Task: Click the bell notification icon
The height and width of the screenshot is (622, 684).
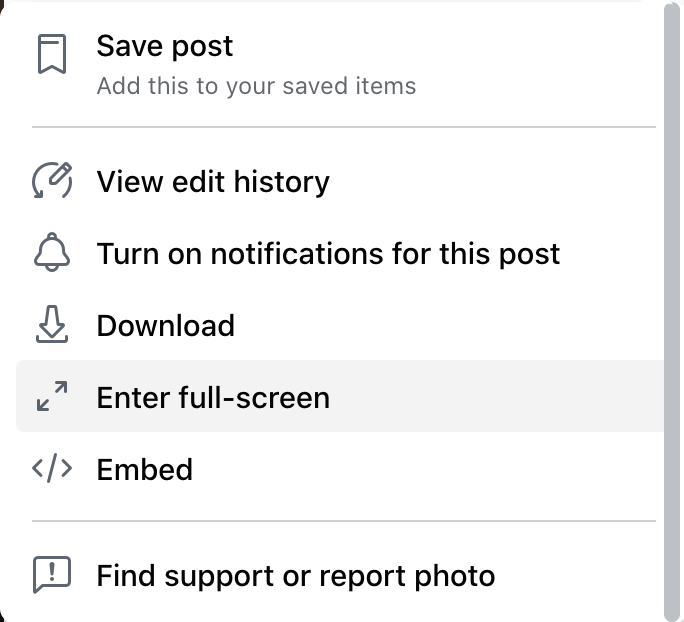Action: click(x=52, y=252)
